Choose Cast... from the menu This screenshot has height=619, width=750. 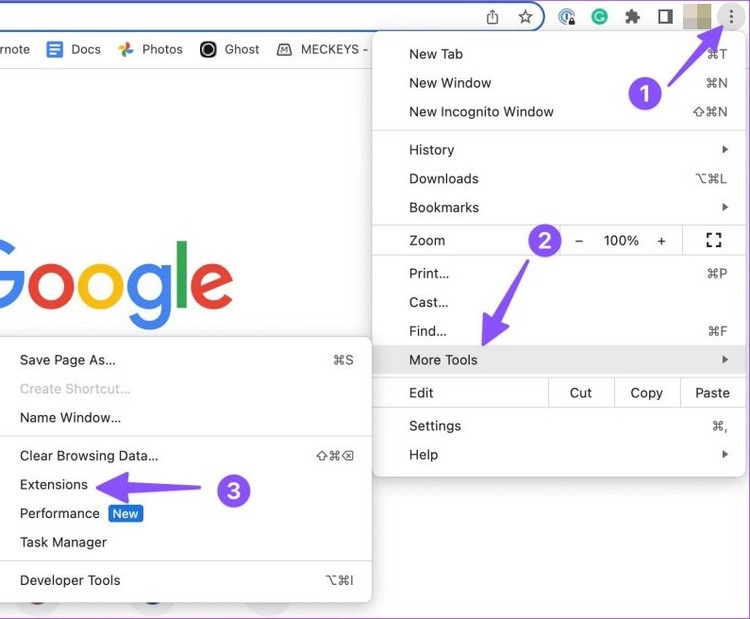[x=559, y=302]
